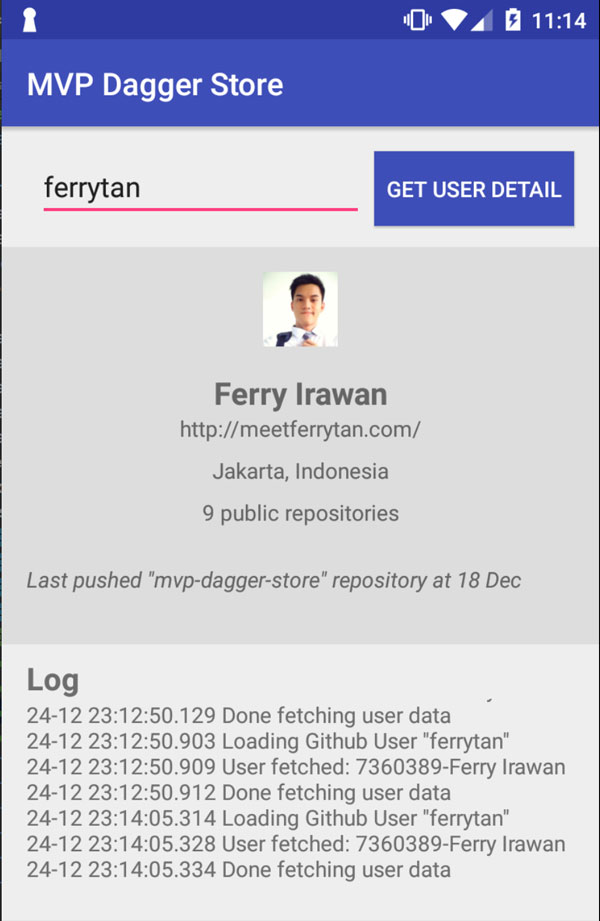Open the meetferrytan.com website link
This screenshot has width=600, height=921.
300,429
